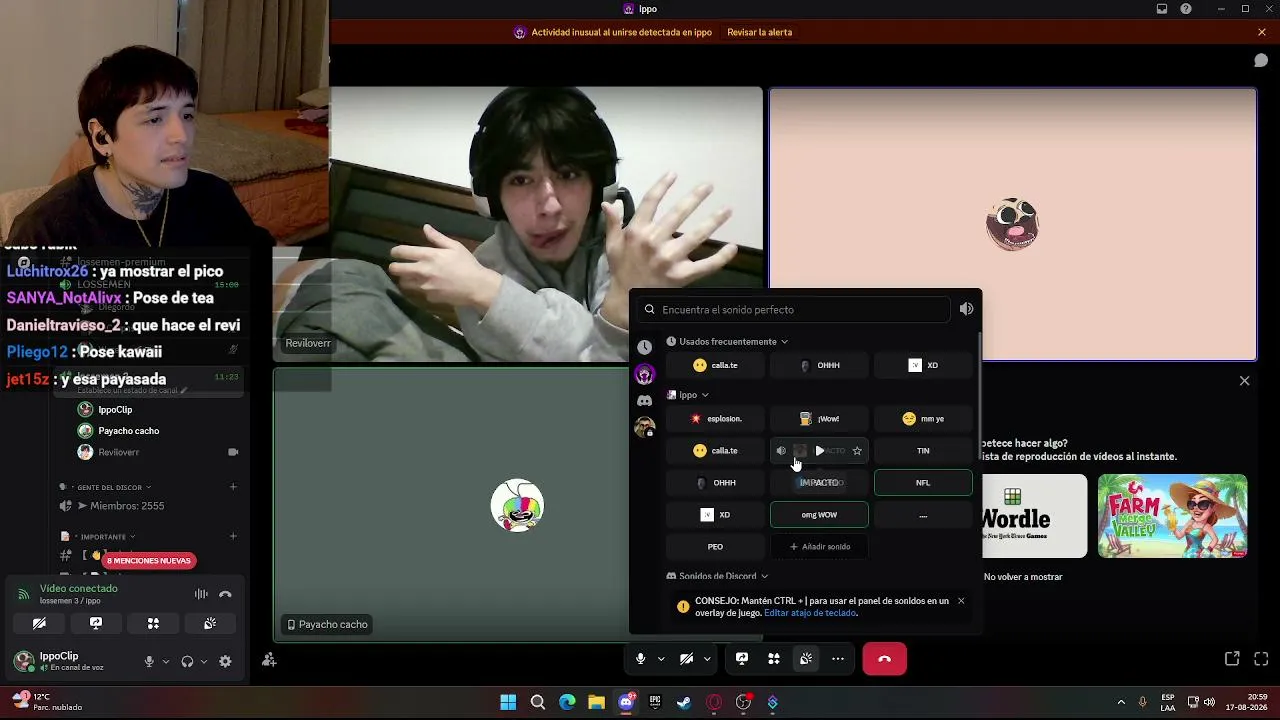Toggle camera button in voice panel
Screen dimensions: 1280x720
tap(39, 623)
